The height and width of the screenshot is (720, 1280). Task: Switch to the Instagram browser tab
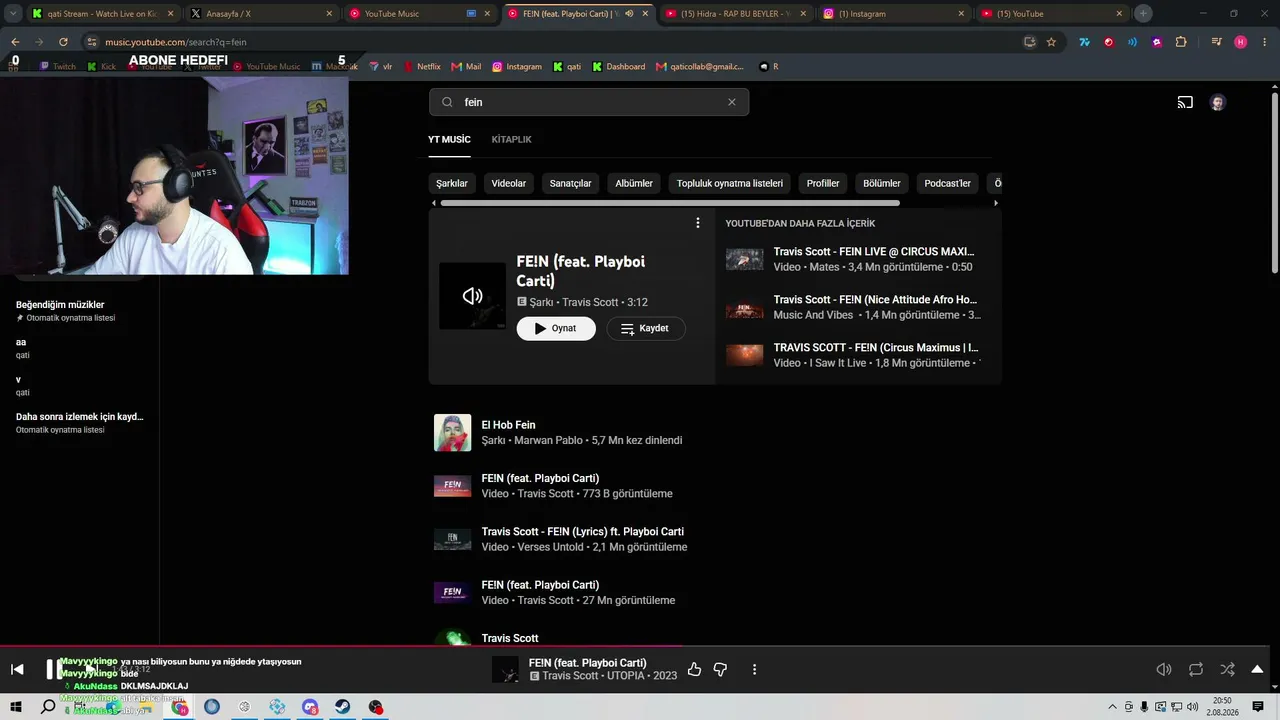click(894, 14)
